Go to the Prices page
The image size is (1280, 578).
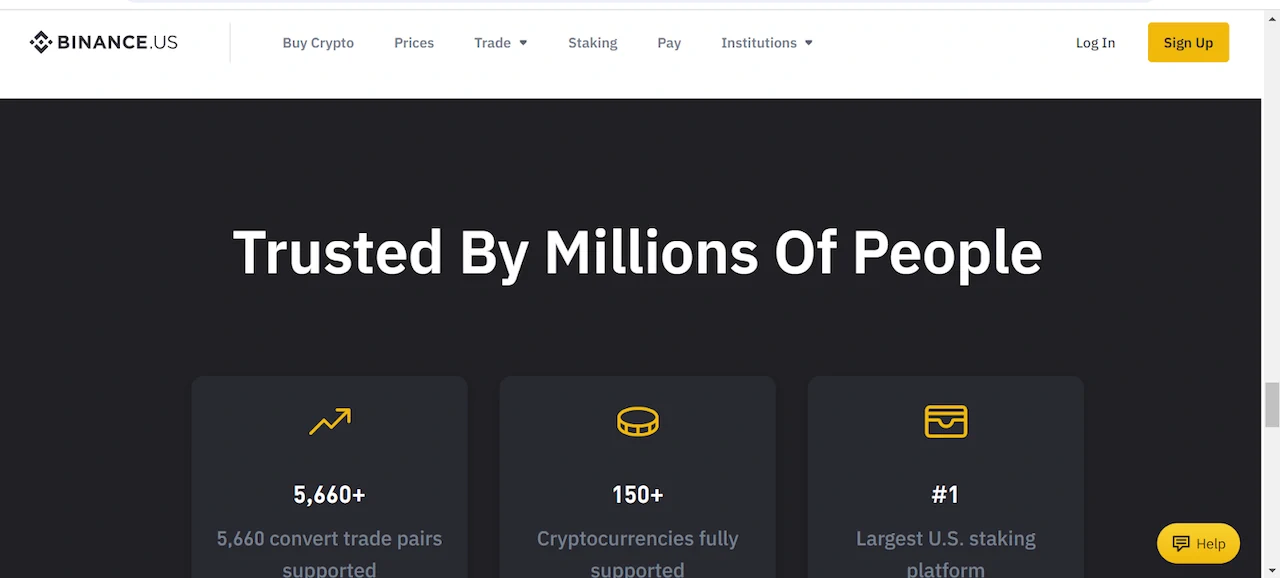click(x=414, y=43)
